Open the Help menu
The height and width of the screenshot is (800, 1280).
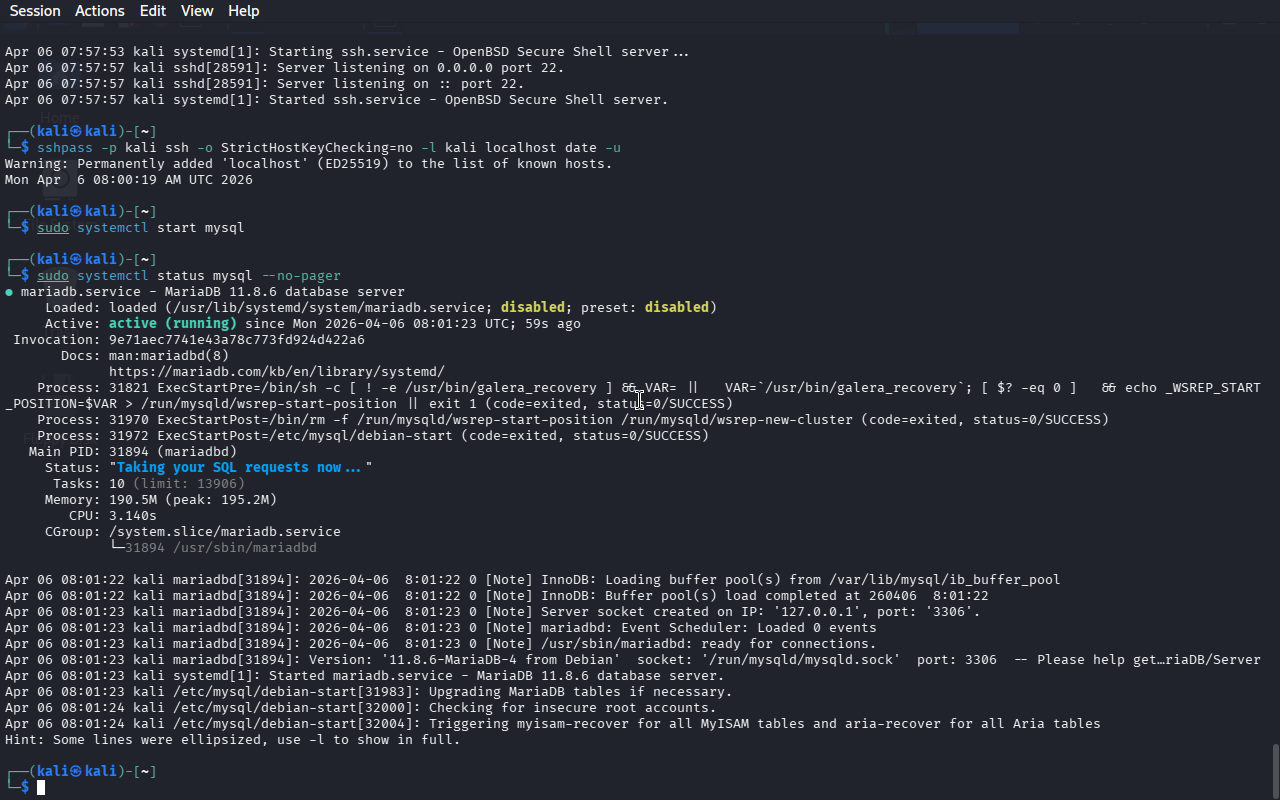click(243, 11)
